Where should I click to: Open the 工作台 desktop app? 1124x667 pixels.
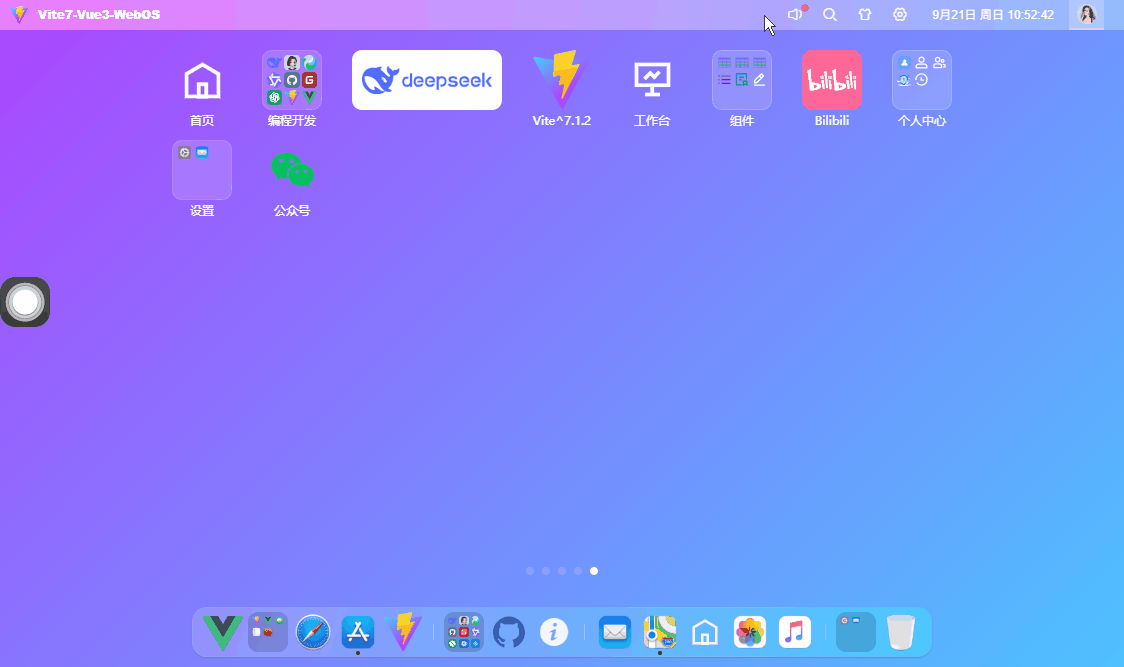652,80
